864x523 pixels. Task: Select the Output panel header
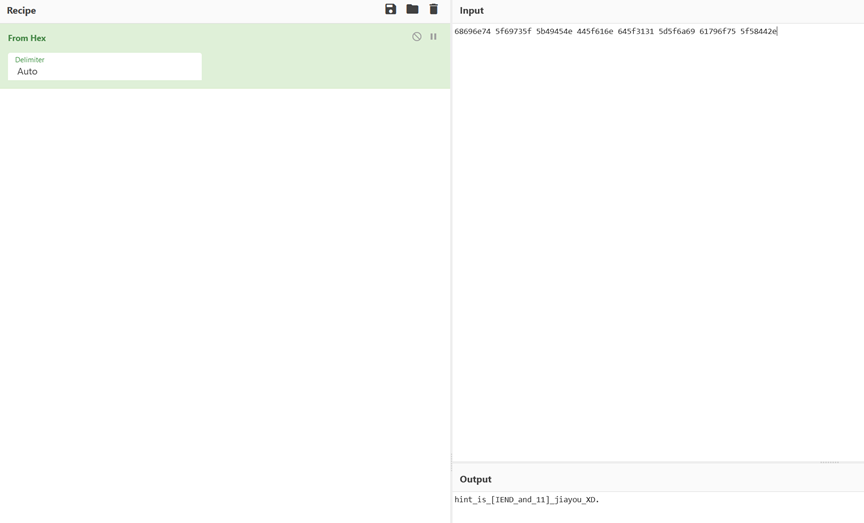point(476,479)
